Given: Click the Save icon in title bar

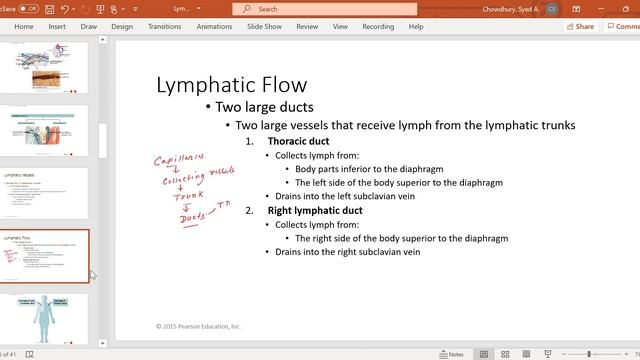Looking at the screenshot, I should click(49, 9).
